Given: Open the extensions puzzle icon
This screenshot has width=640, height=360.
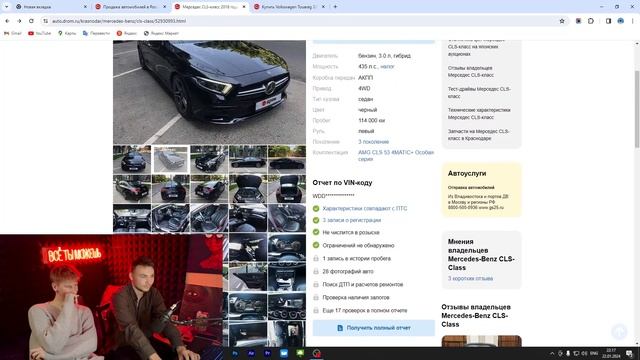Looking at the screenshot, I should (591, 21).
